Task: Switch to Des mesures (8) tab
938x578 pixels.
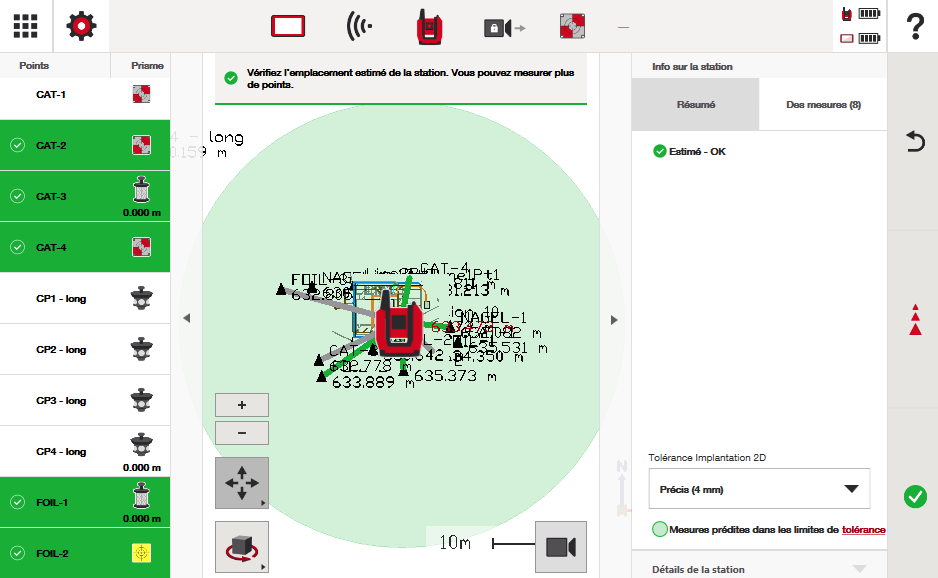Action: click(823, 105)
